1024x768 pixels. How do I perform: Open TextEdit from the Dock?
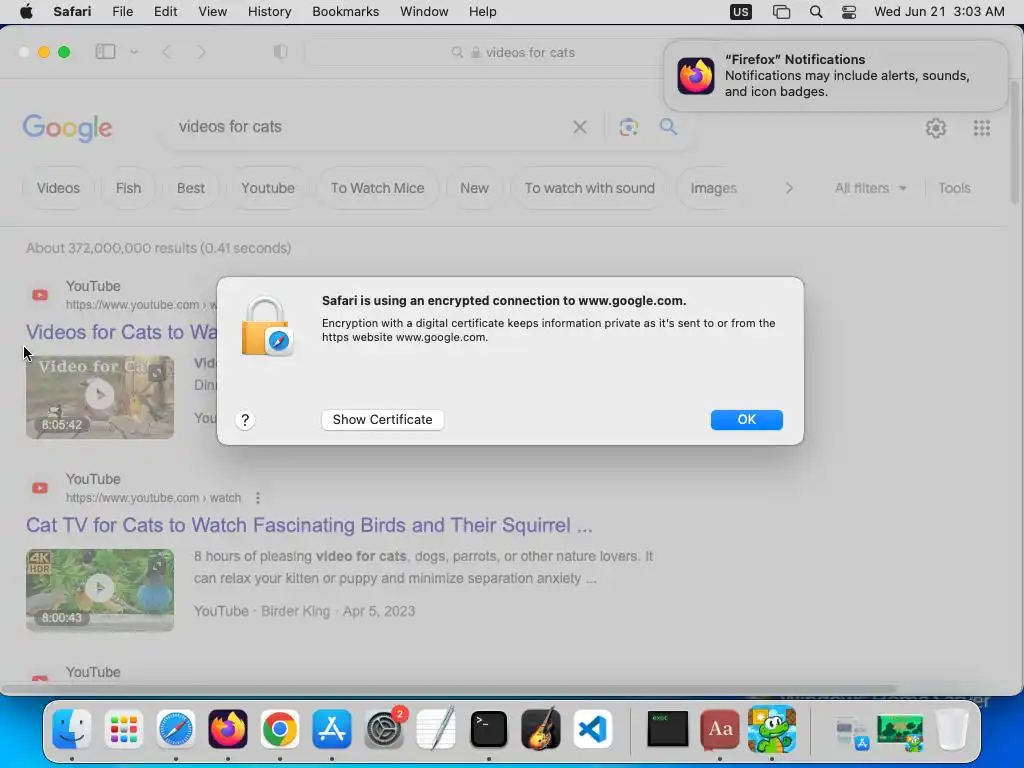click(436, 729)
